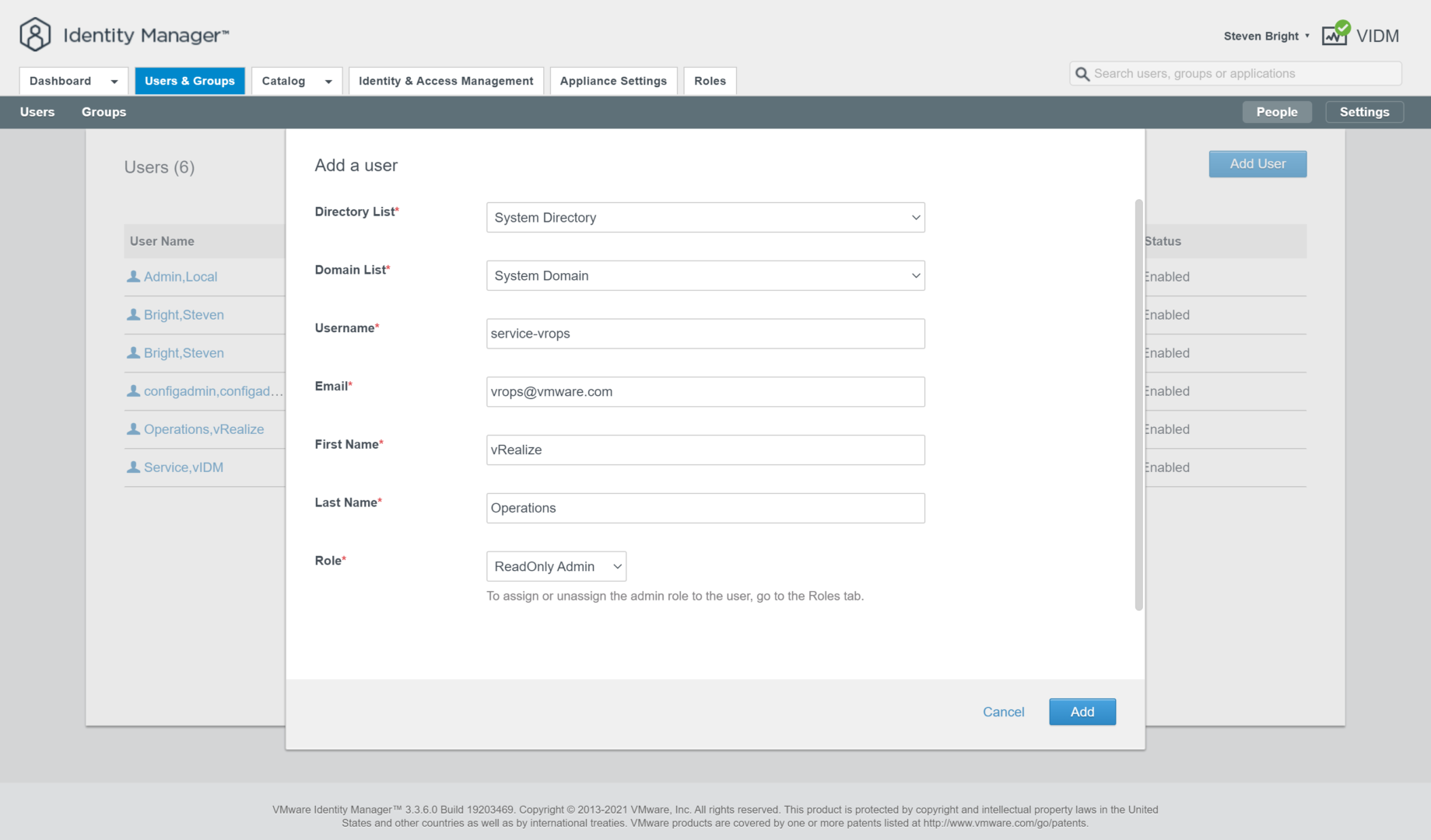Click user icon beside Operations,vRealize
The height and width of the screenshot is (840, 1431).
click(x=133, y=429)
